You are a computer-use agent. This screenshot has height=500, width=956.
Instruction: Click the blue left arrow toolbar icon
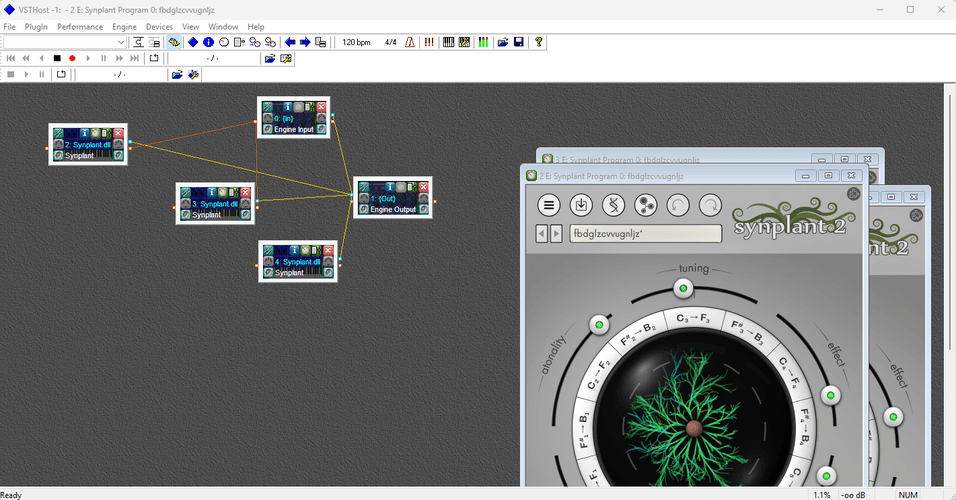point(290,42)
